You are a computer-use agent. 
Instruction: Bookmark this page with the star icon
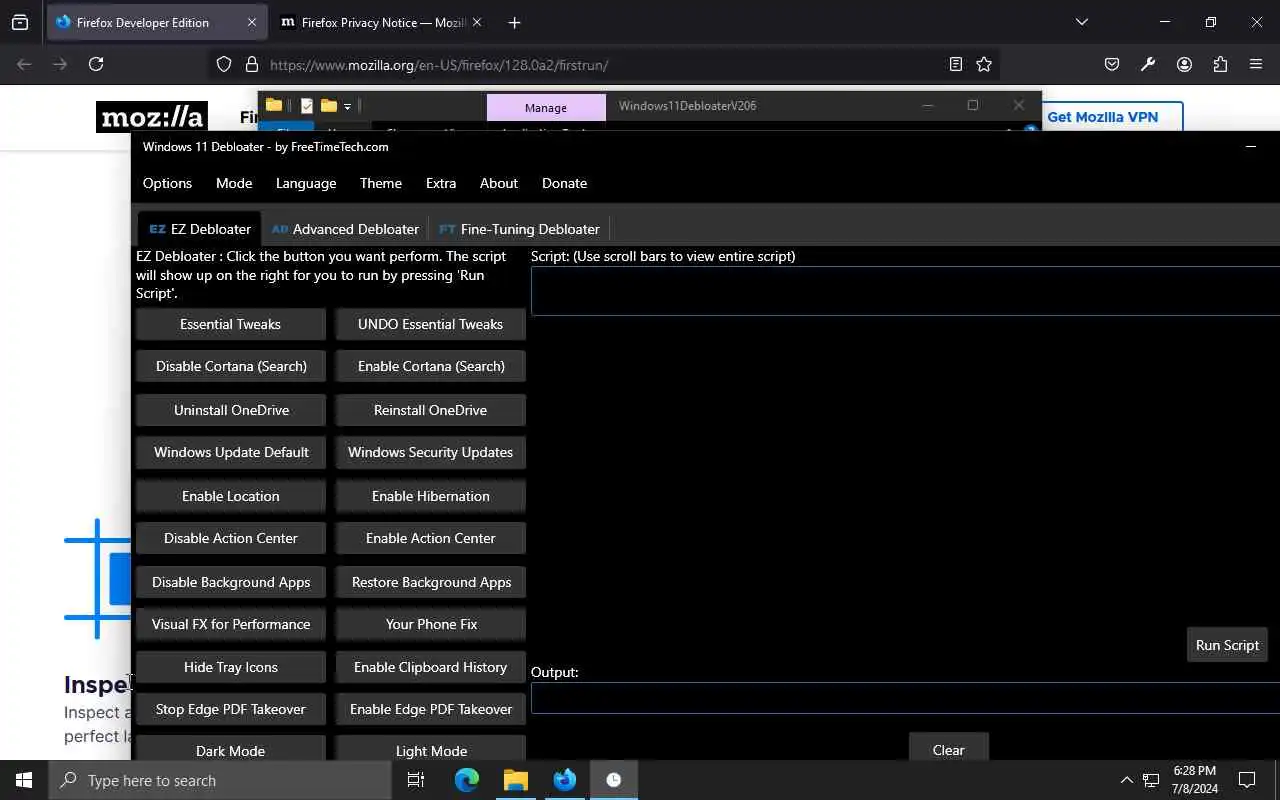pos(984,64)
